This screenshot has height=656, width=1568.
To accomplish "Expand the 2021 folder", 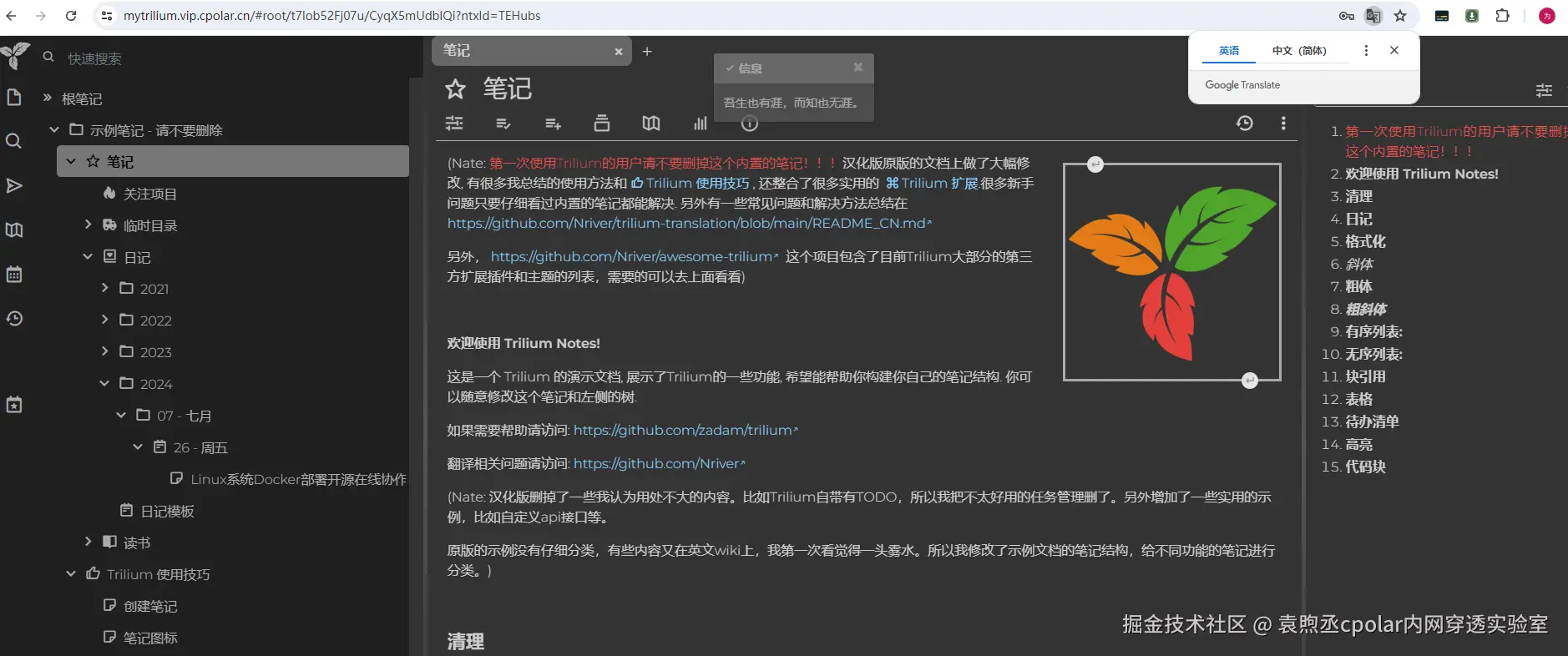I will point(104,288).
